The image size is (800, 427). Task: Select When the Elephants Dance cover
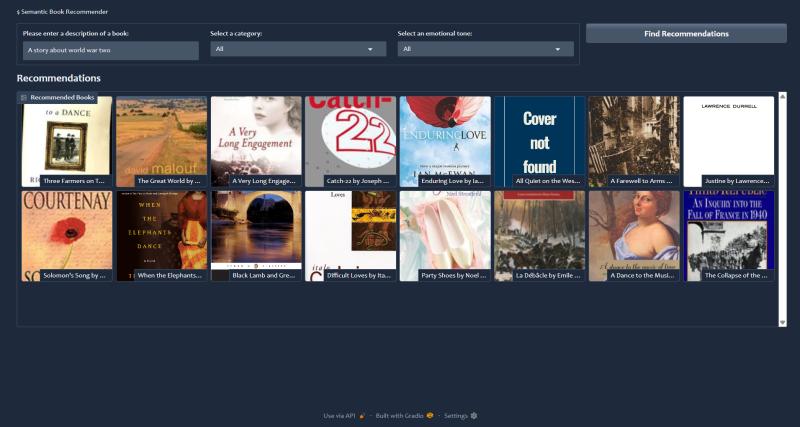pos(161,236)
